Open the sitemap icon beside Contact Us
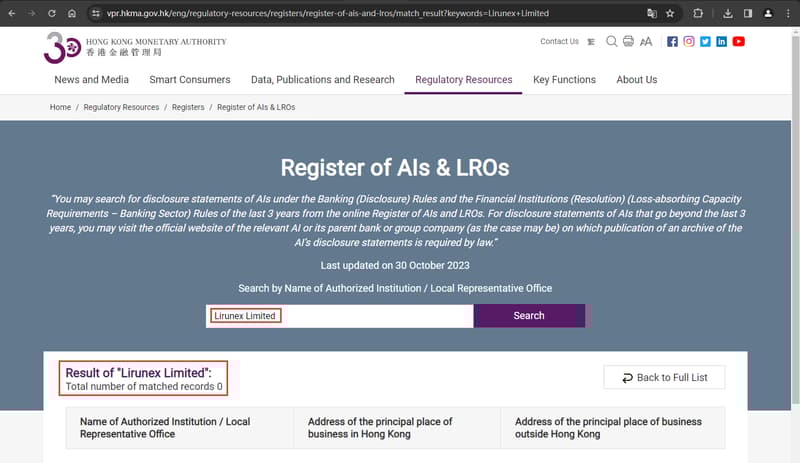Viewport: 800px width, 463px height. point(591,42)
